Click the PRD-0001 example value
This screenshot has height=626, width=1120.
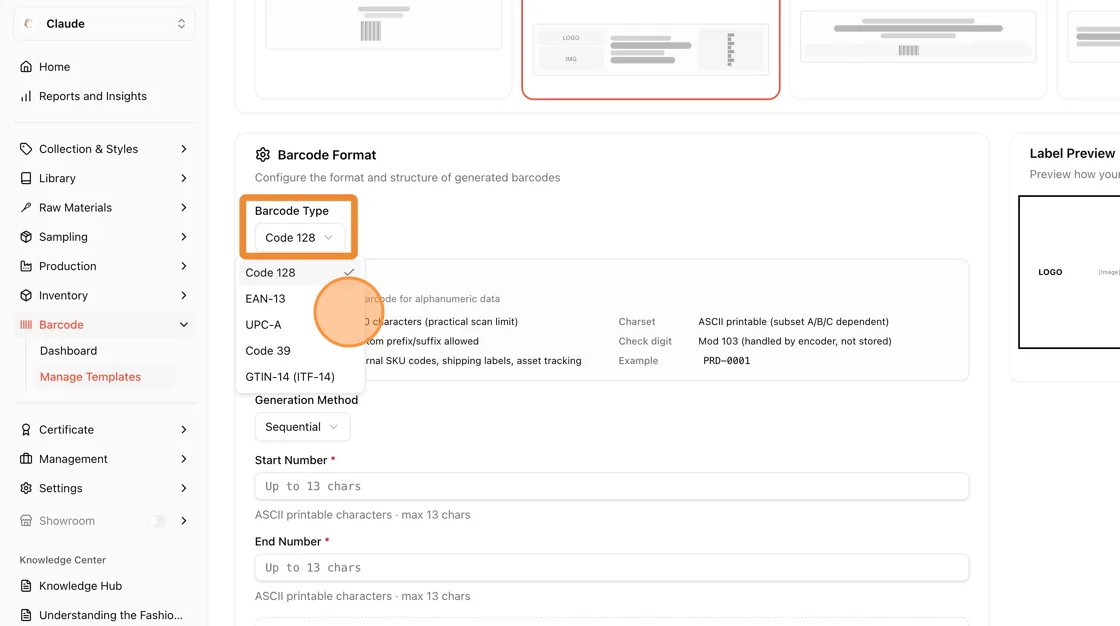(x=726, y=361)
